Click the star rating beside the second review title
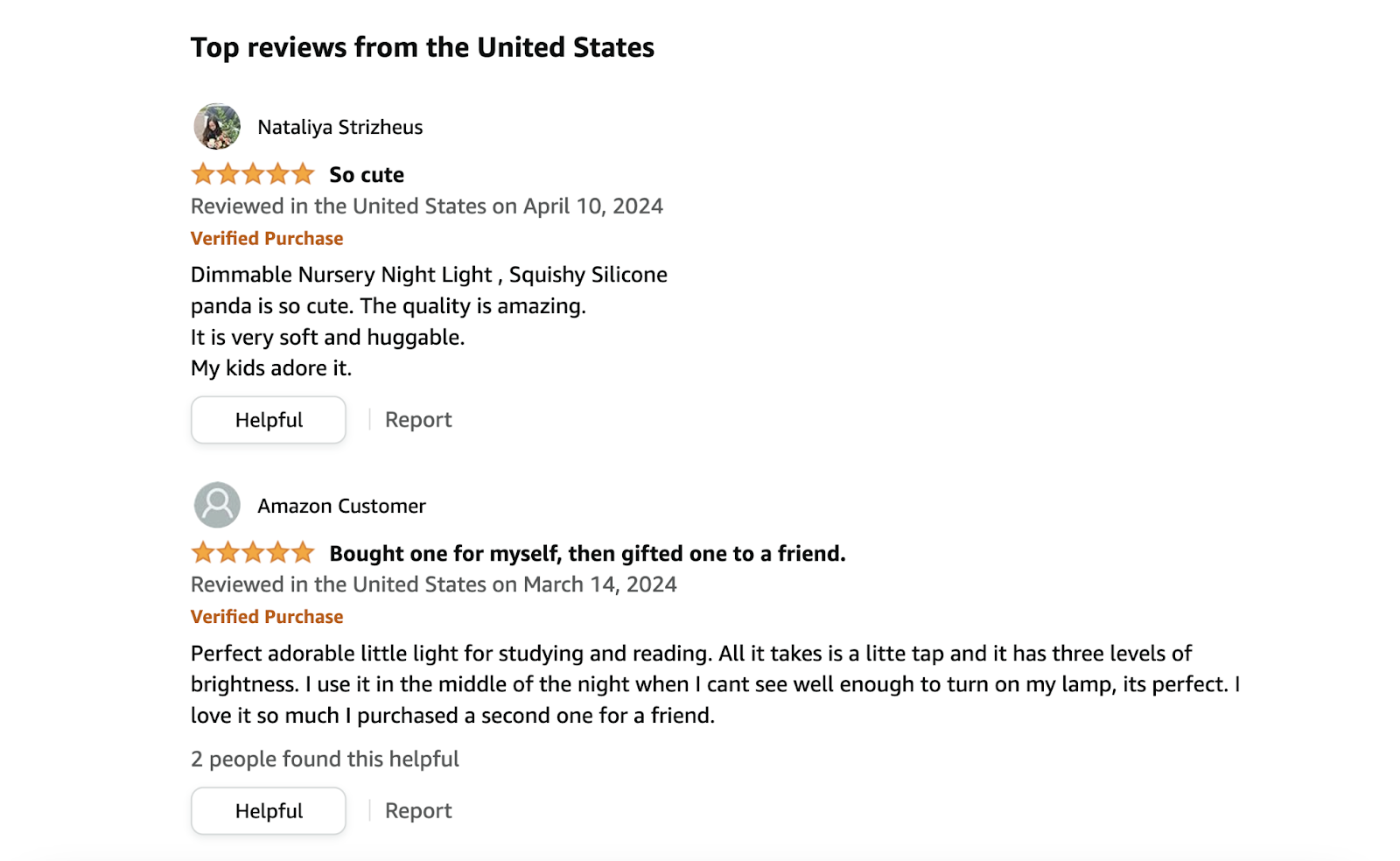 (252, 552)
